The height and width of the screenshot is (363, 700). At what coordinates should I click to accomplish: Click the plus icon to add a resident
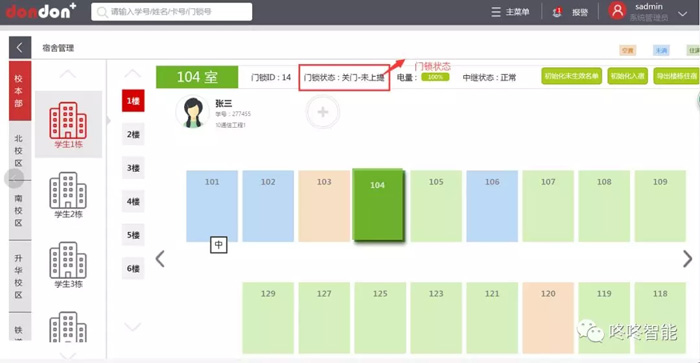point(323,112)
